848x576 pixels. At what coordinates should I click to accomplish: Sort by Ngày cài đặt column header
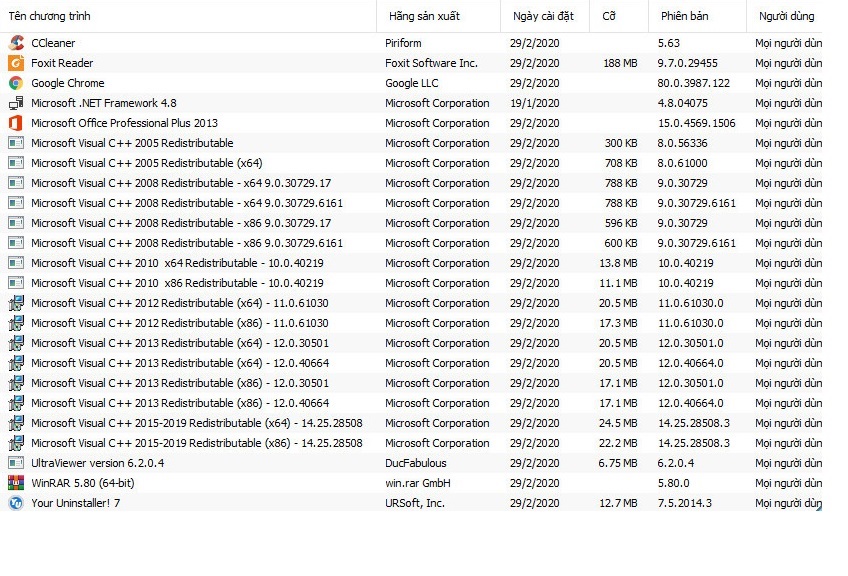click(x=545, y=16)
